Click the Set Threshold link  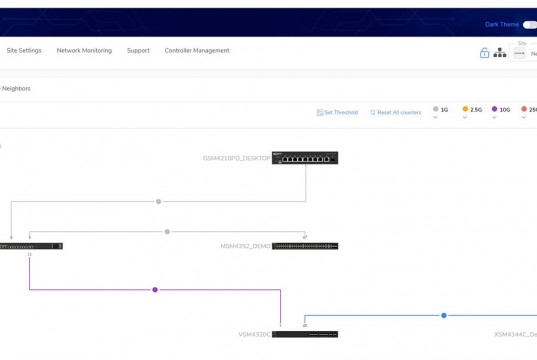(x=337, y=112)
